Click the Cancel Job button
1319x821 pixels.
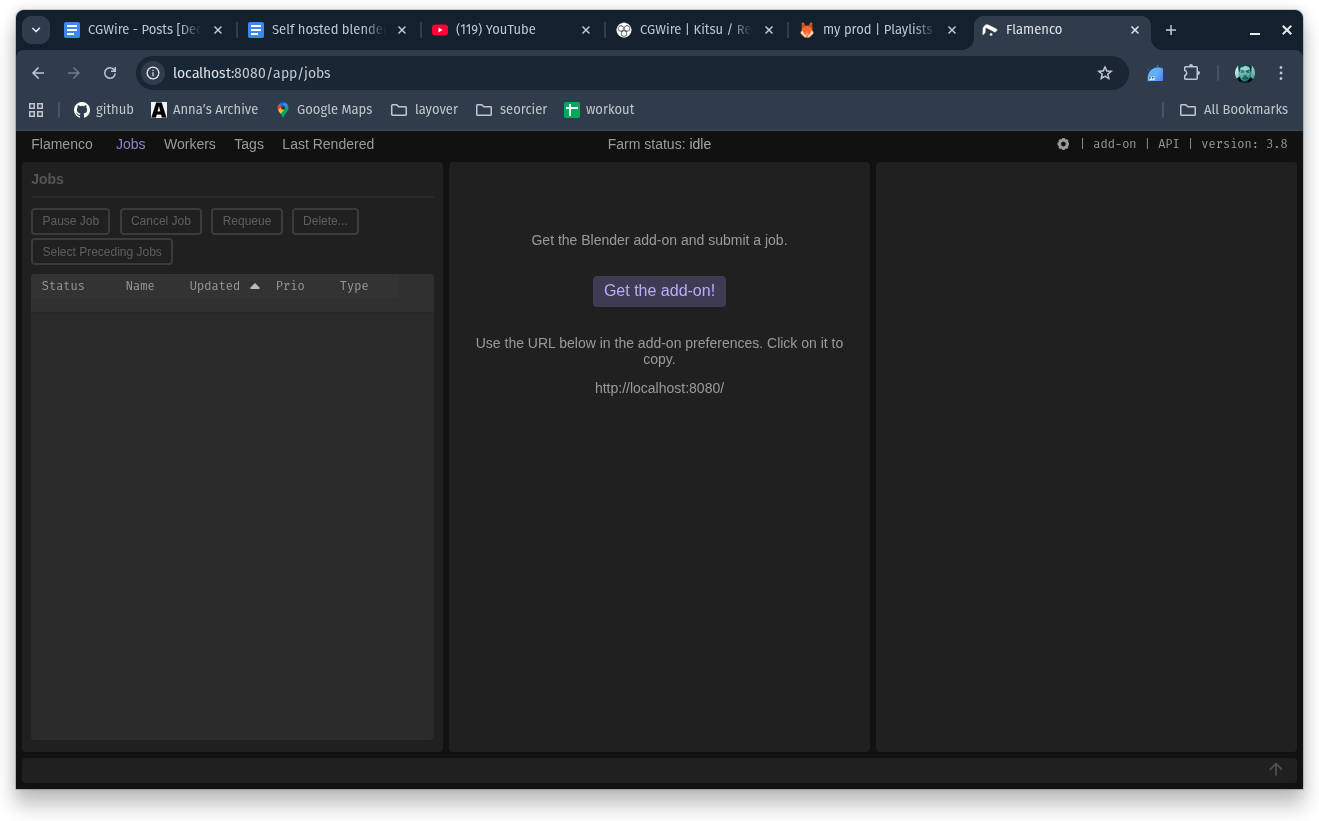coord(161,221)
